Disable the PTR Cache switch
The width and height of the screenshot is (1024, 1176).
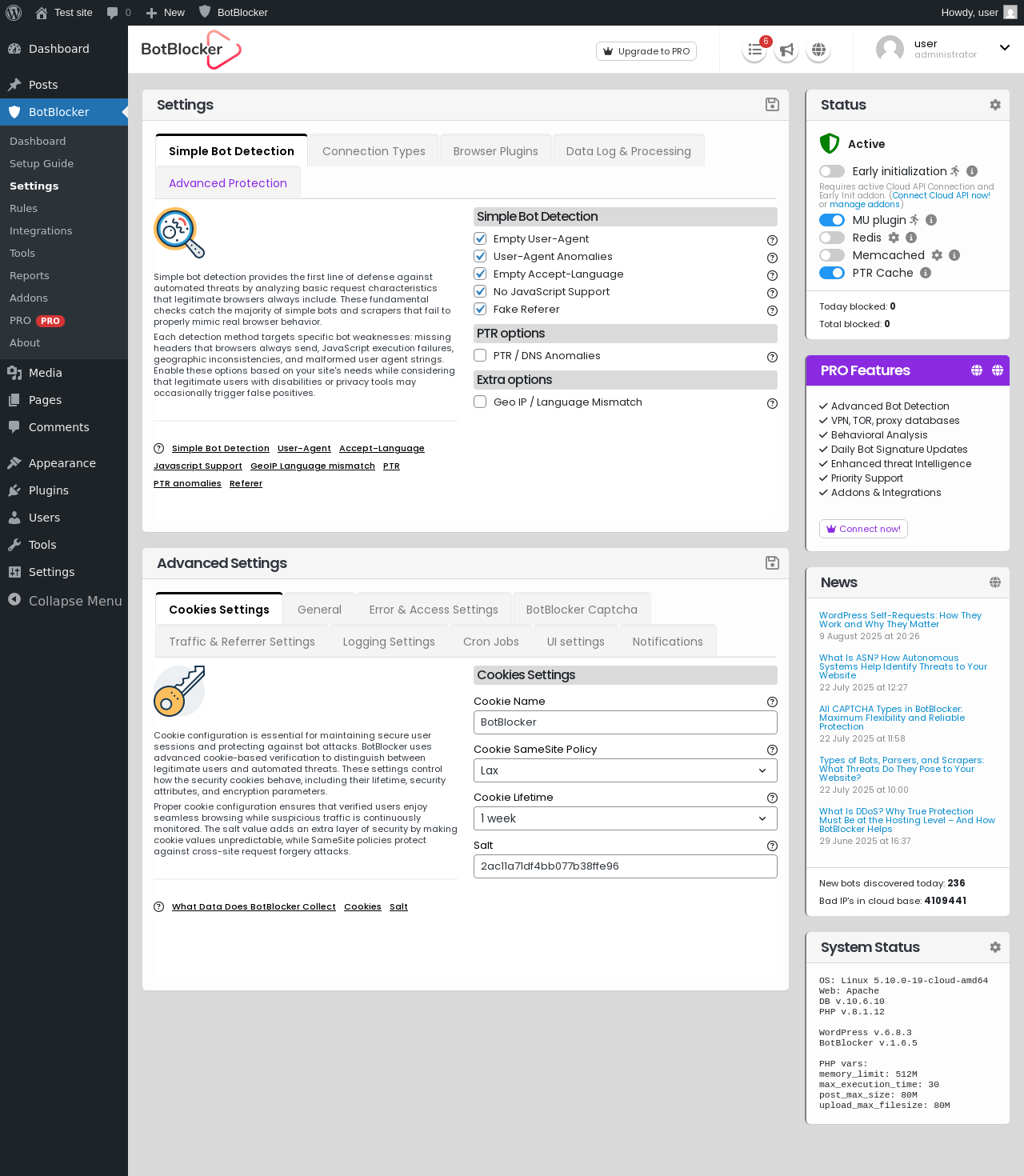point(832,273)
